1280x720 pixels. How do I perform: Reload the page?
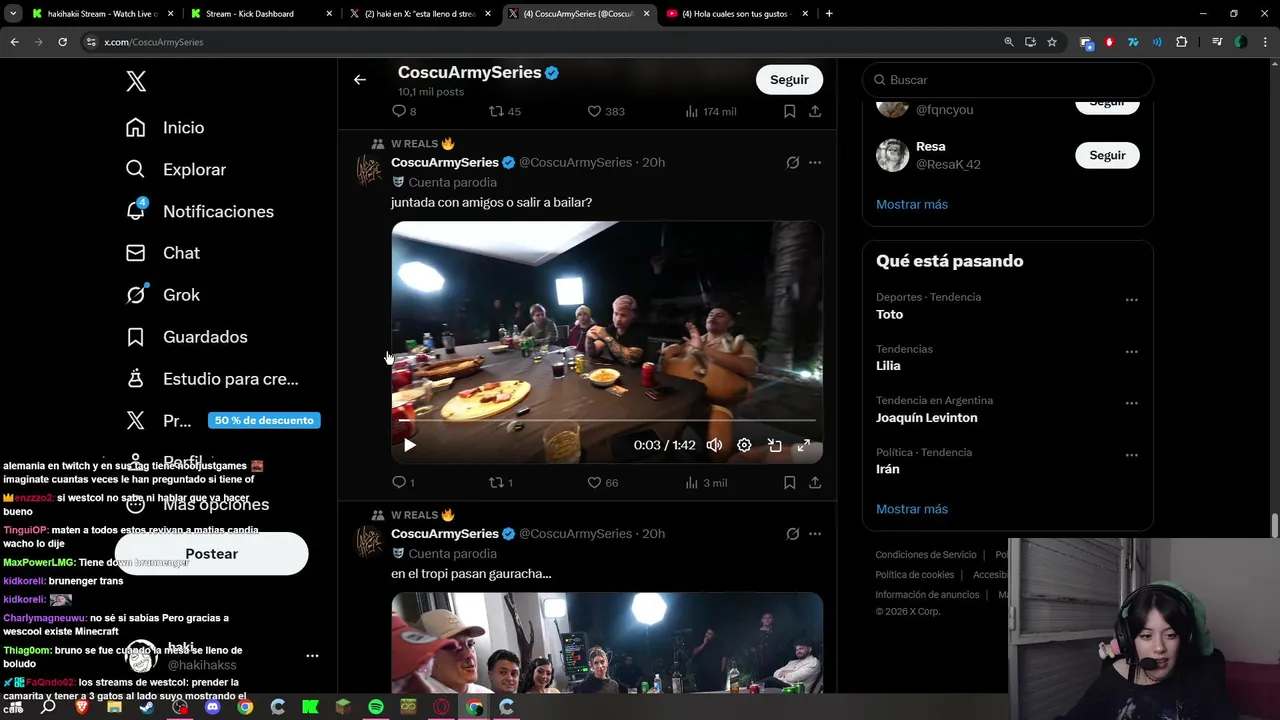pos(62,42)
